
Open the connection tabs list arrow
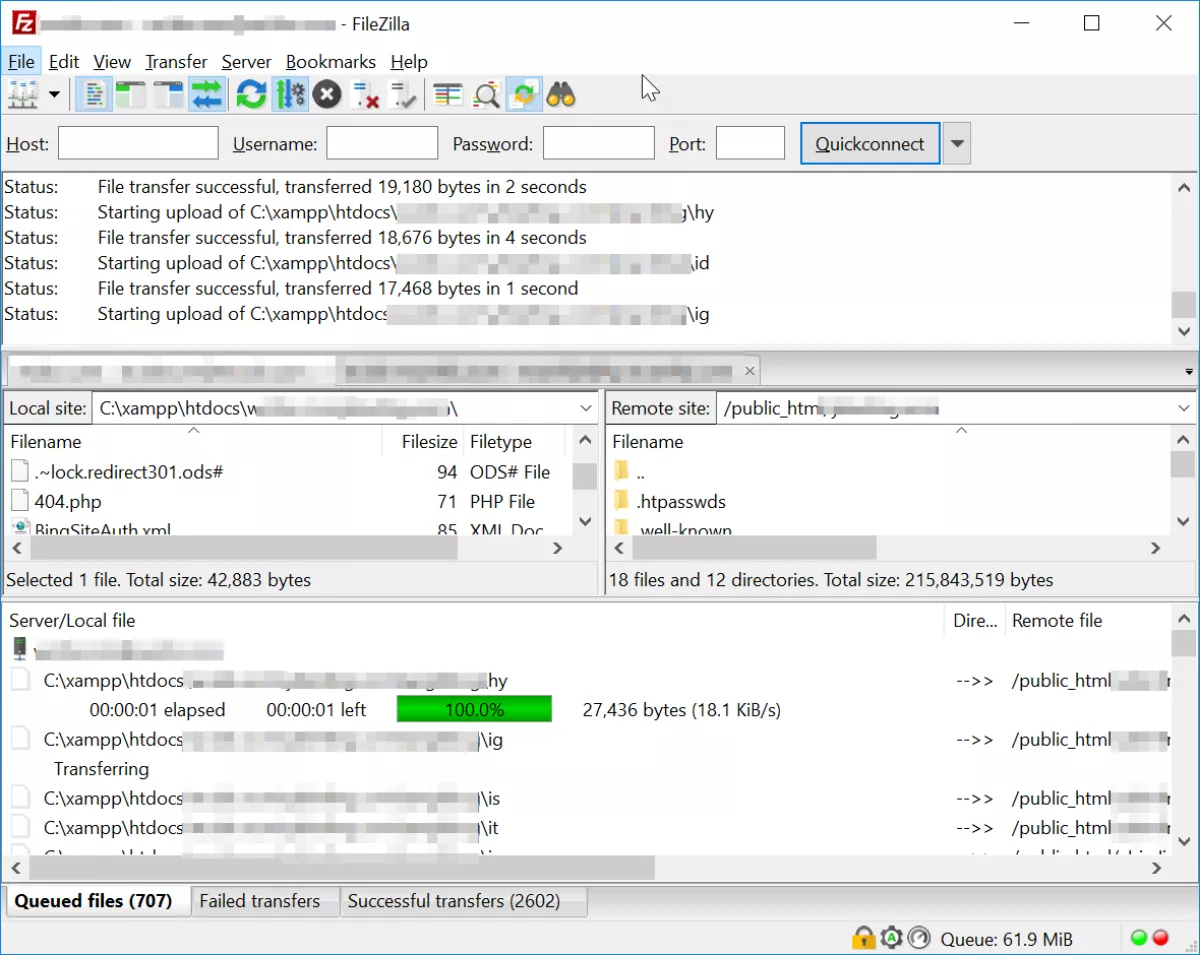(x=1189, y=371)
